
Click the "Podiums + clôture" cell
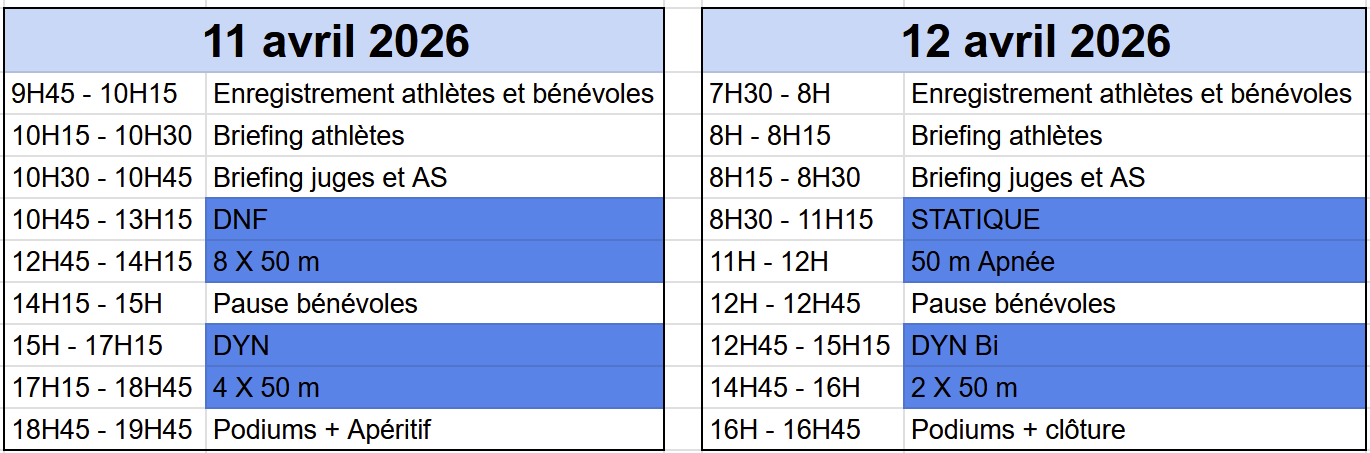click(x=1133, y=430)
